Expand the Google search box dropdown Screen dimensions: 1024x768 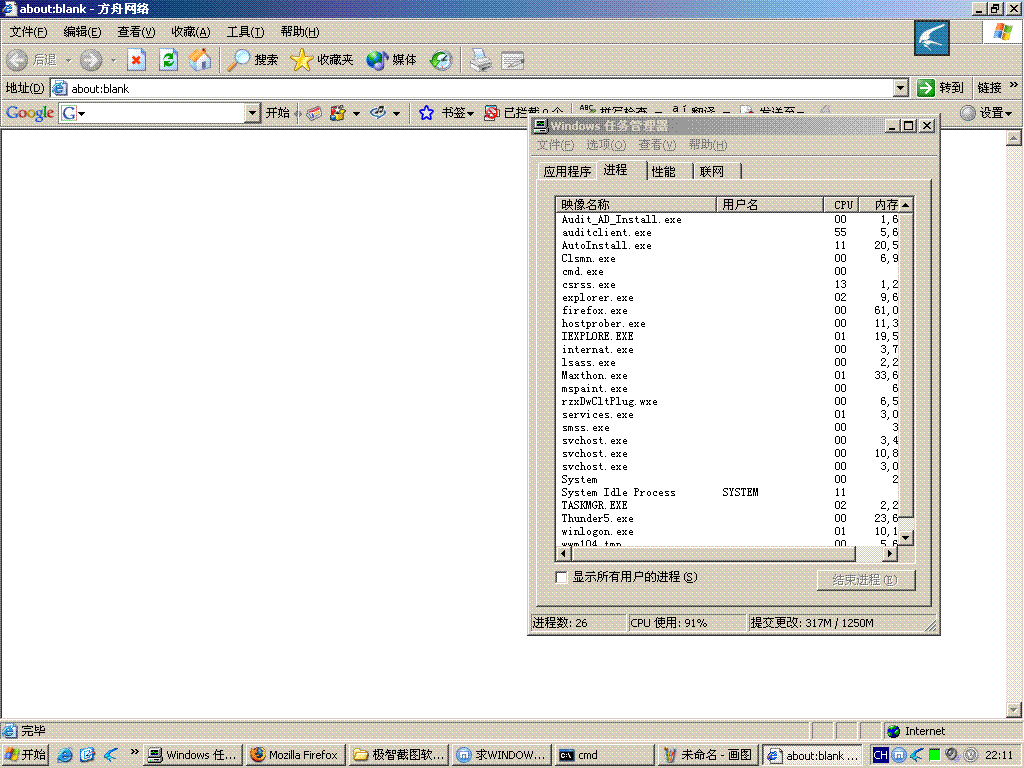[253, 113]
